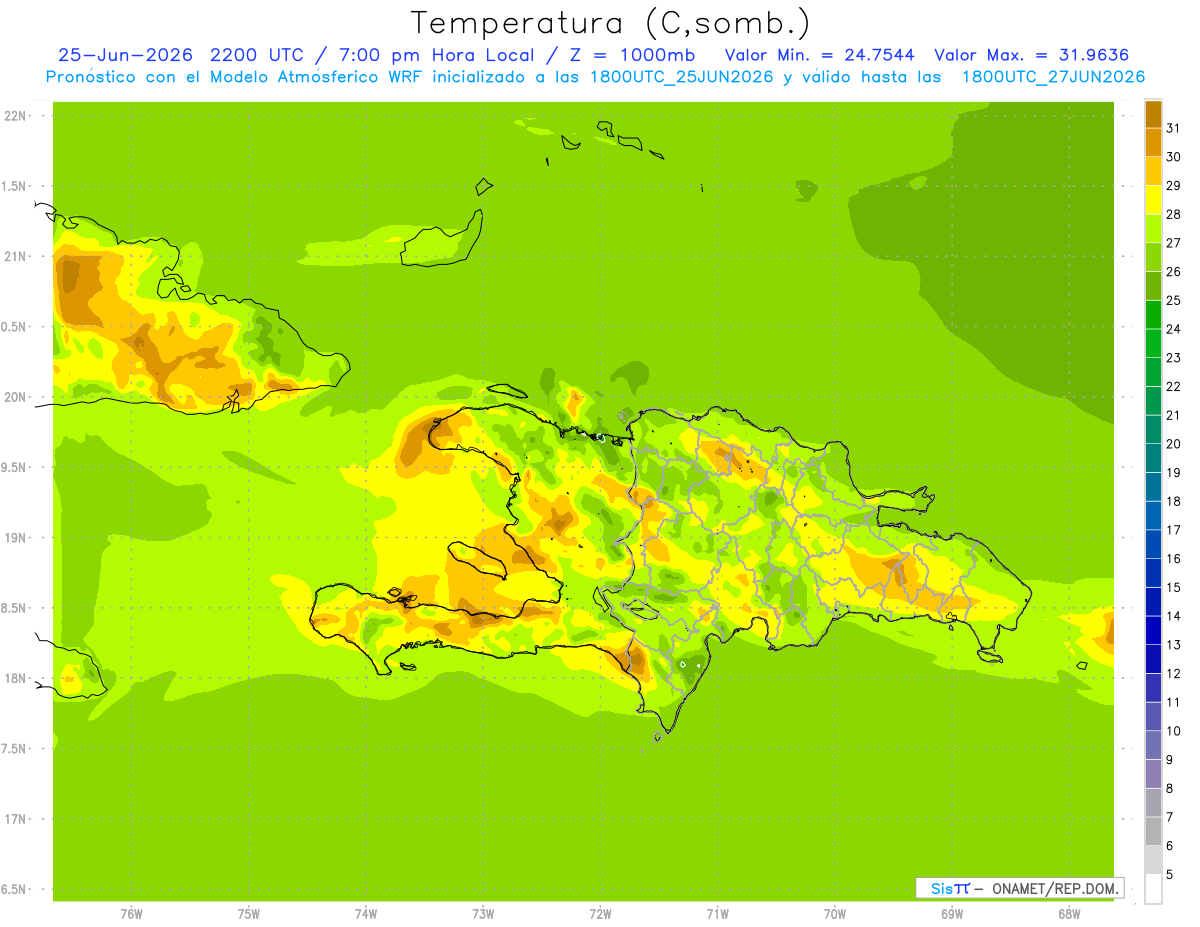Click the '68W' longitude axis label
The height and width of the screenshot is (927, 1200).
tap(1069, 914)
